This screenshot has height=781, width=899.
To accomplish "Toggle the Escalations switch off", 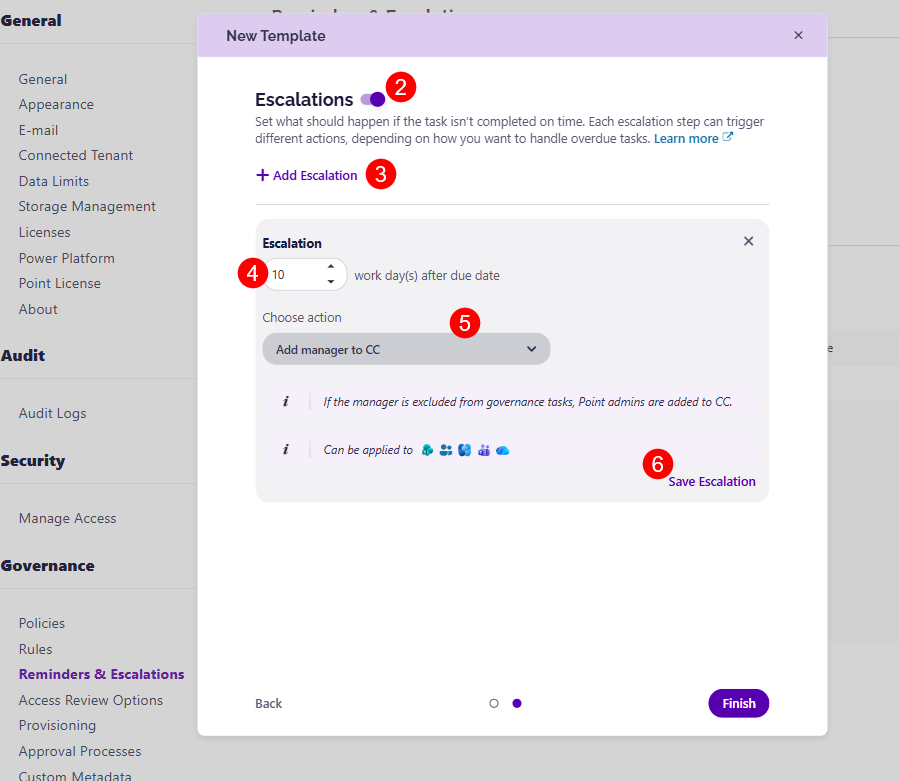I will point(373,100).
